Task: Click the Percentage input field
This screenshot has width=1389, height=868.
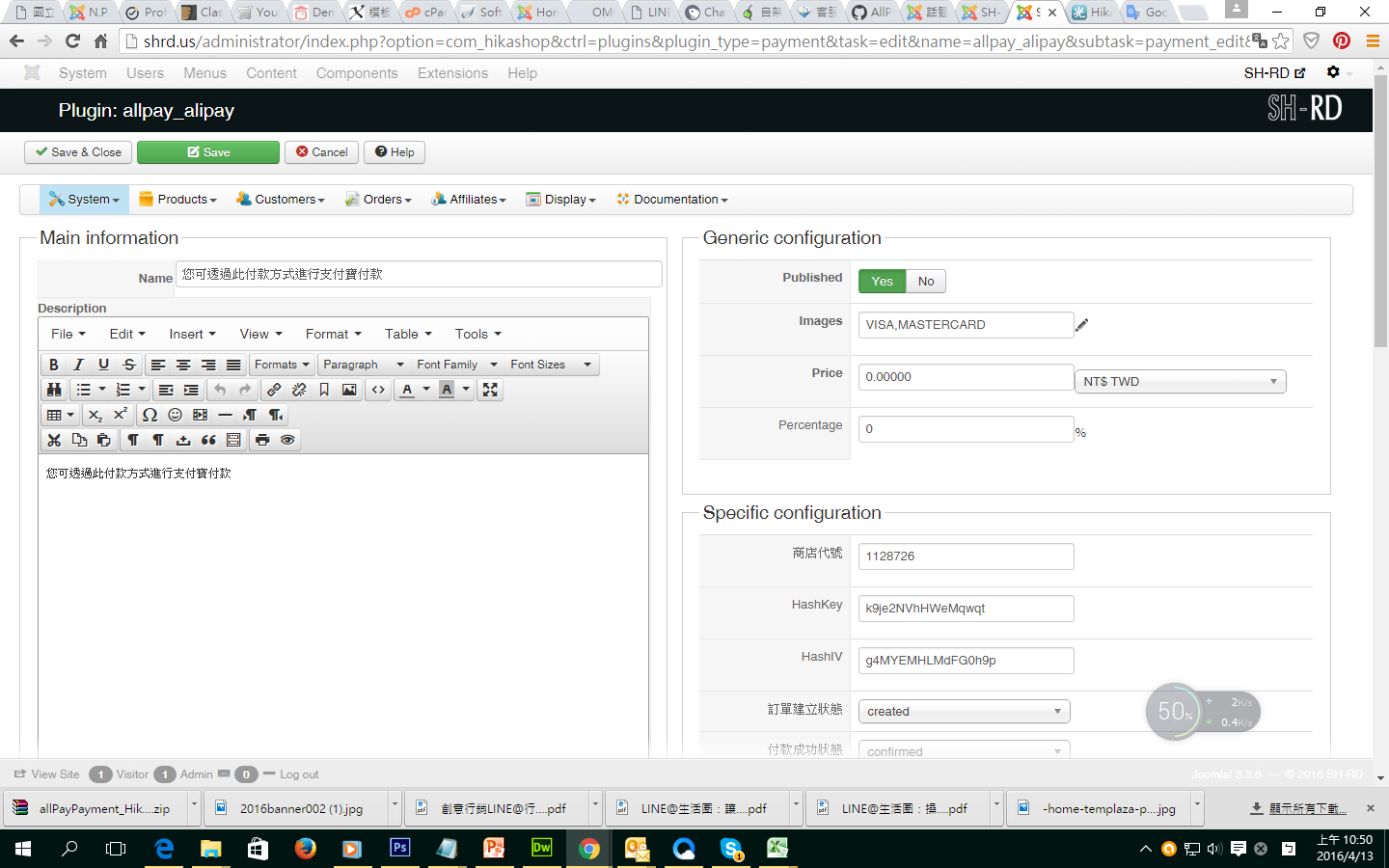Action: [966, 429]
